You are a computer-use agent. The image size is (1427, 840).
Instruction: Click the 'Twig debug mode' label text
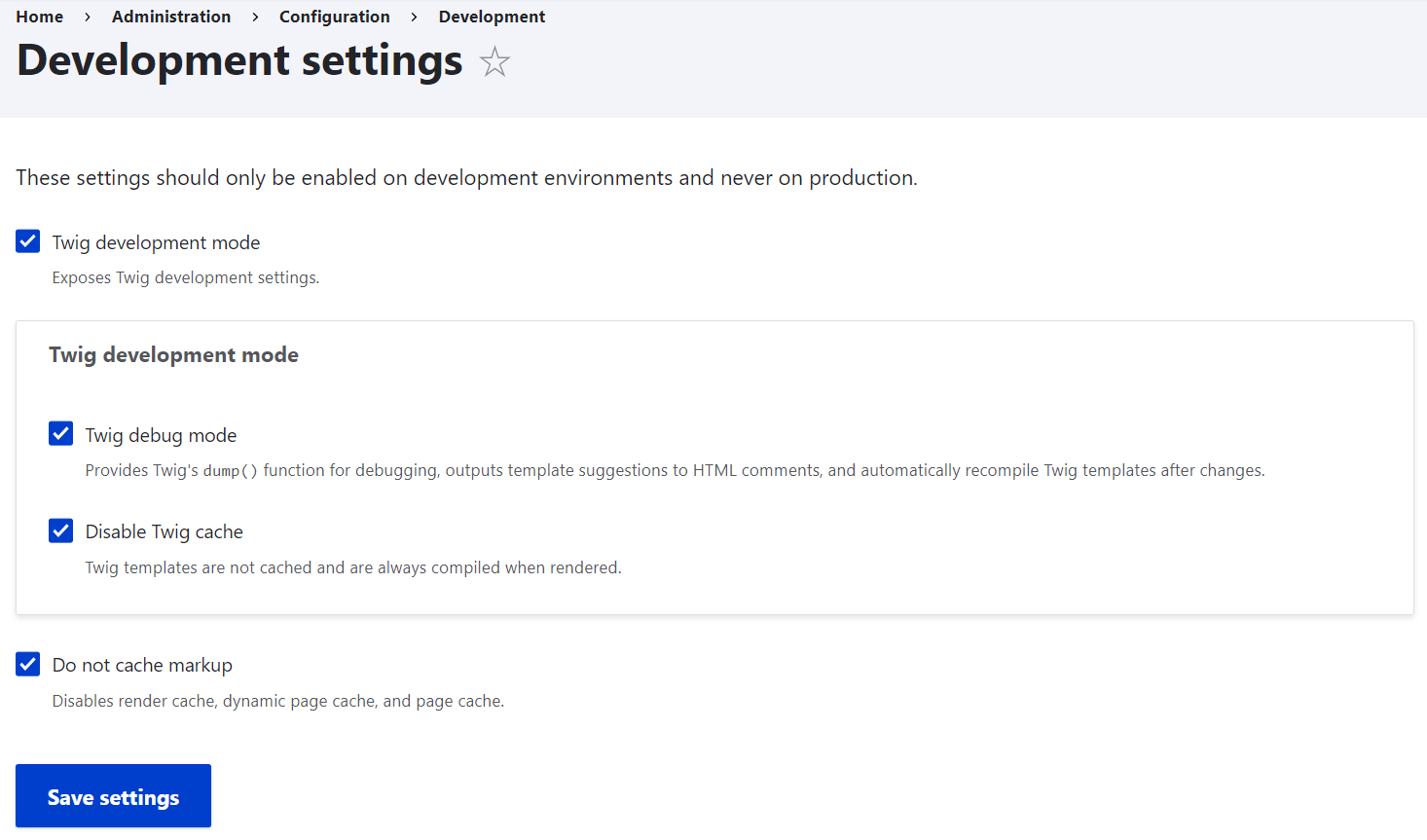click(161, 434)
